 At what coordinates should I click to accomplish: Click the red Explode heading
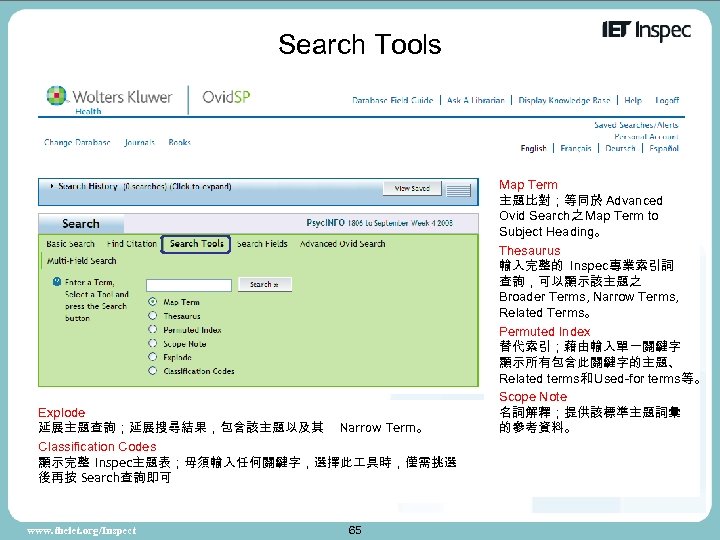[62, 413]
